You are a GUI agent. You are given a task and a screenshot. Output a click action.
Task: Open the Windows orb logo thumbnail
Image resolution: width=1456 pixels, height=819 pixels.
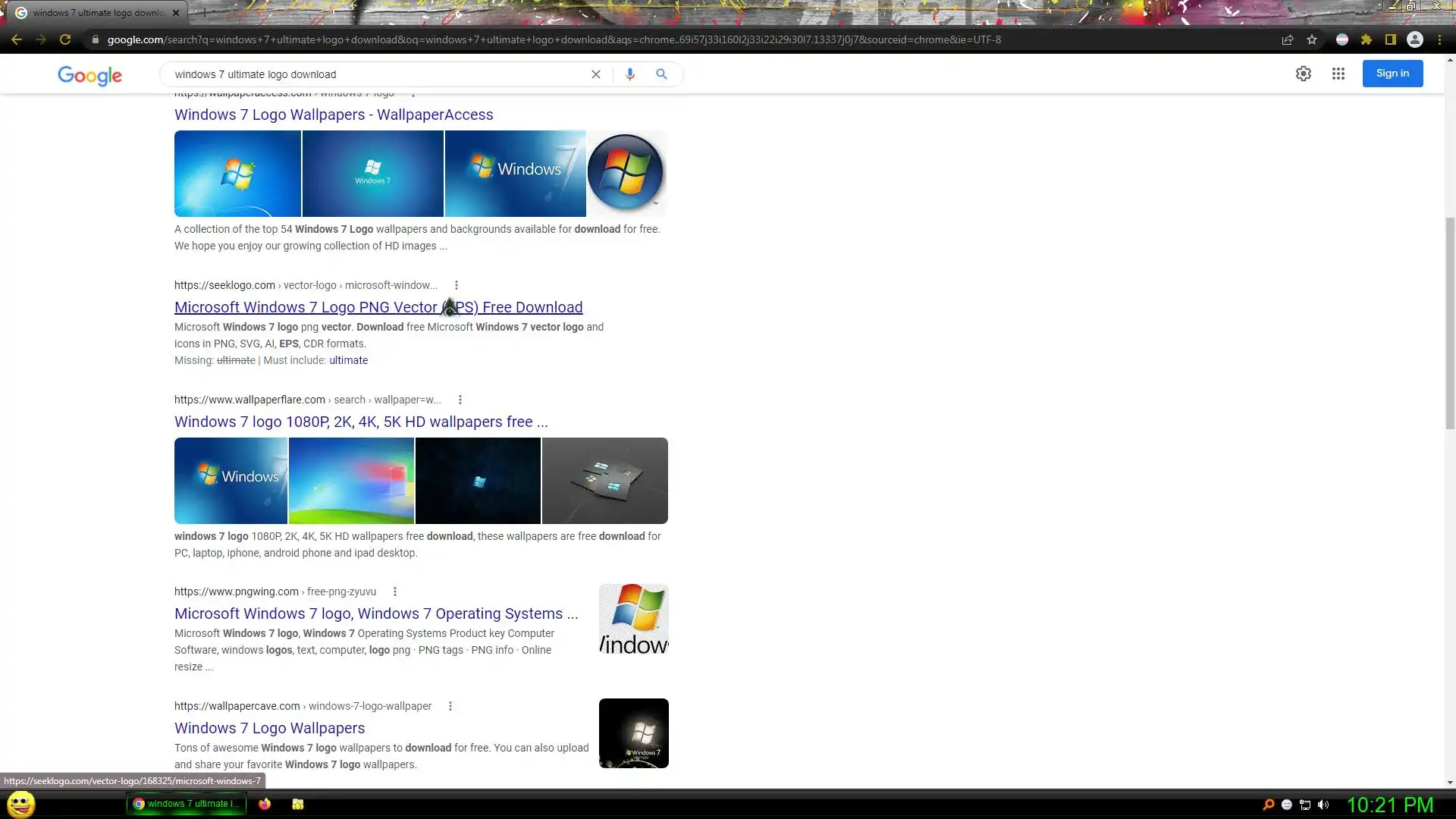[x=626, y=173]
